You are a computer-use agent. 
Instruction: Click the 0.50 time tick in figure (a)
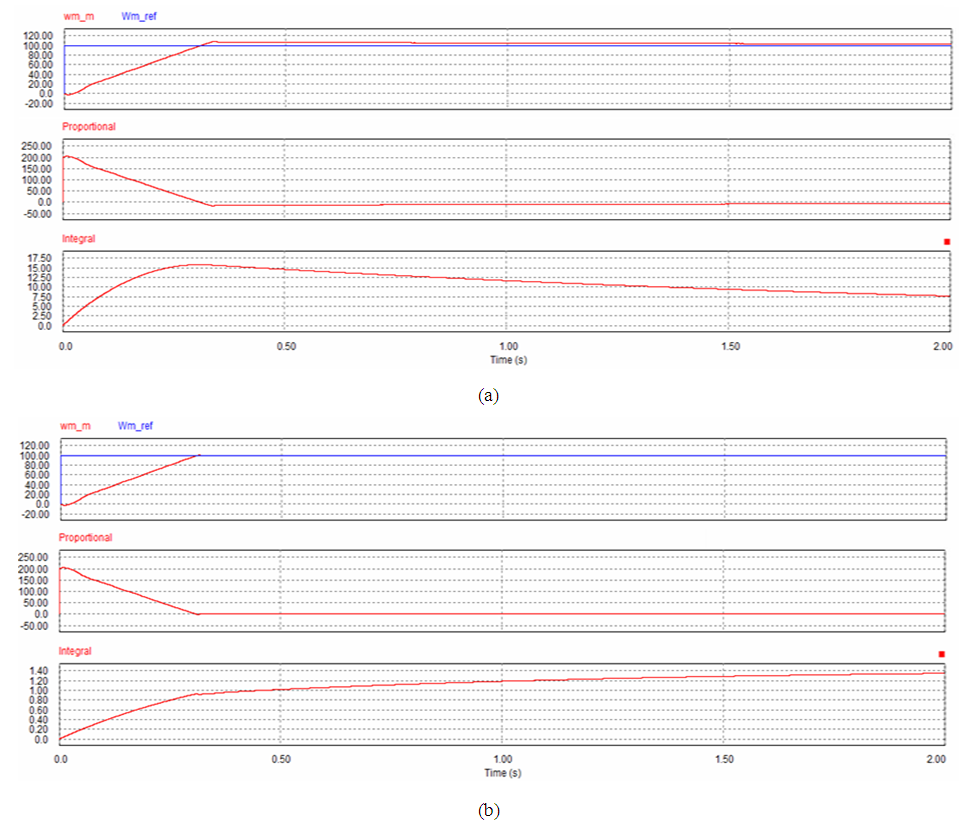tap(285, 346)
